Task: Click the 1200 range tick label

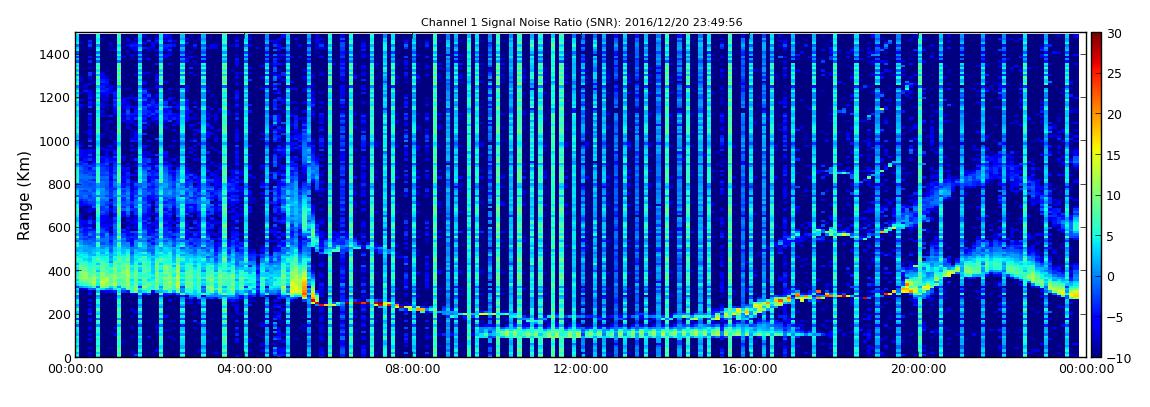Action: (56, 98)
